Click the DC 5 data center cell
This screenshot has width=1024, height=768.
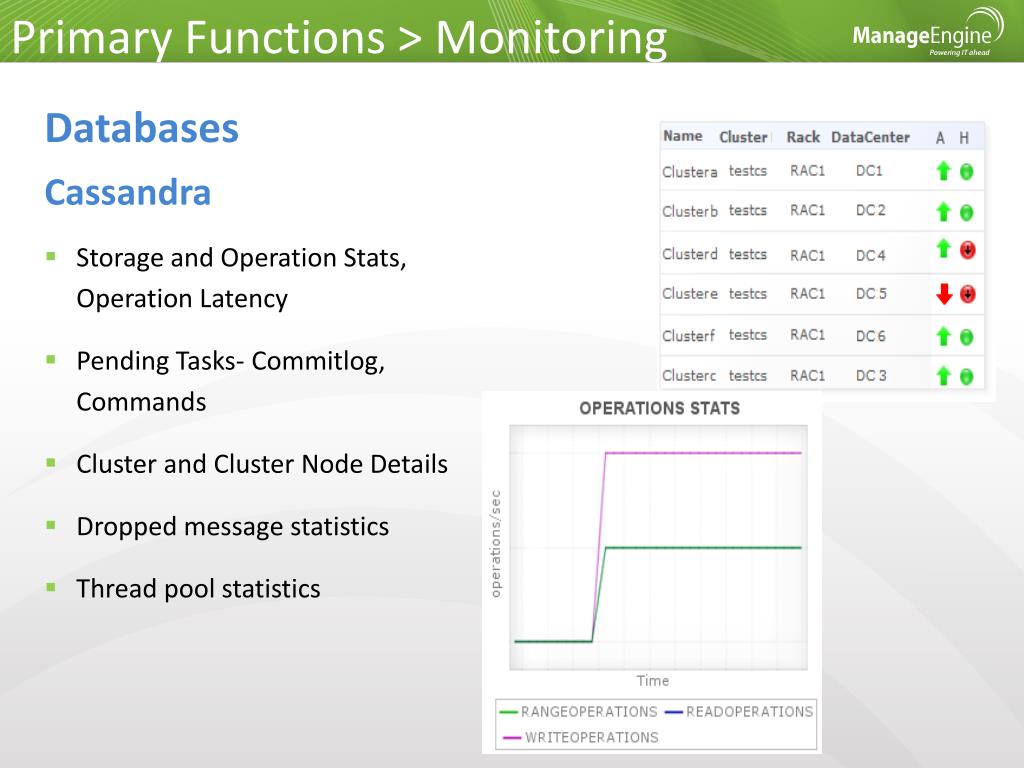coord(871,294)
